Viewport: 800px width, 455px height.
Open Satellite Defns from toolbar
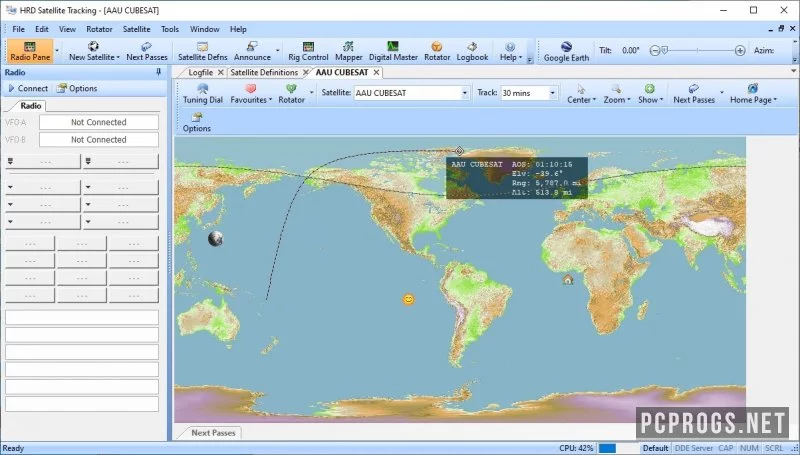[203, 51]
